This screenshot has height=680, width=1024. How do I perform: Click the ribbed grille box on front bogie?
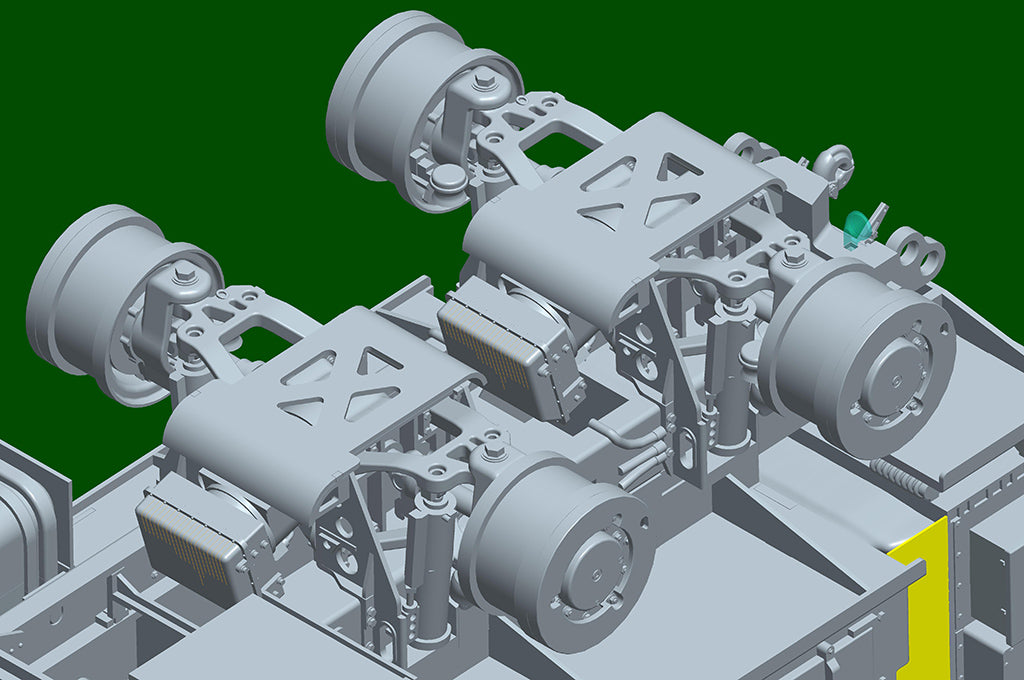(x=188, y=540)
